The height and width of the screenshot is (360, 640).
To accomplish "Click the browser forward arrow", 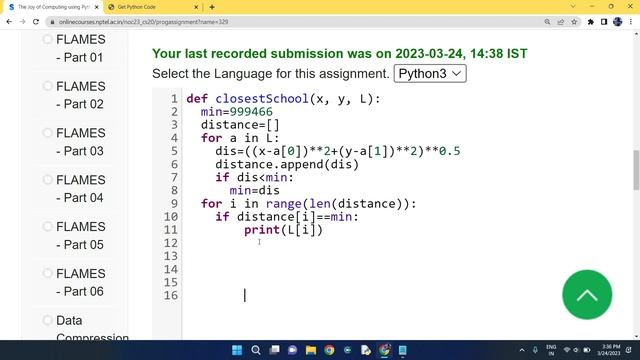I will pos(22,22).
